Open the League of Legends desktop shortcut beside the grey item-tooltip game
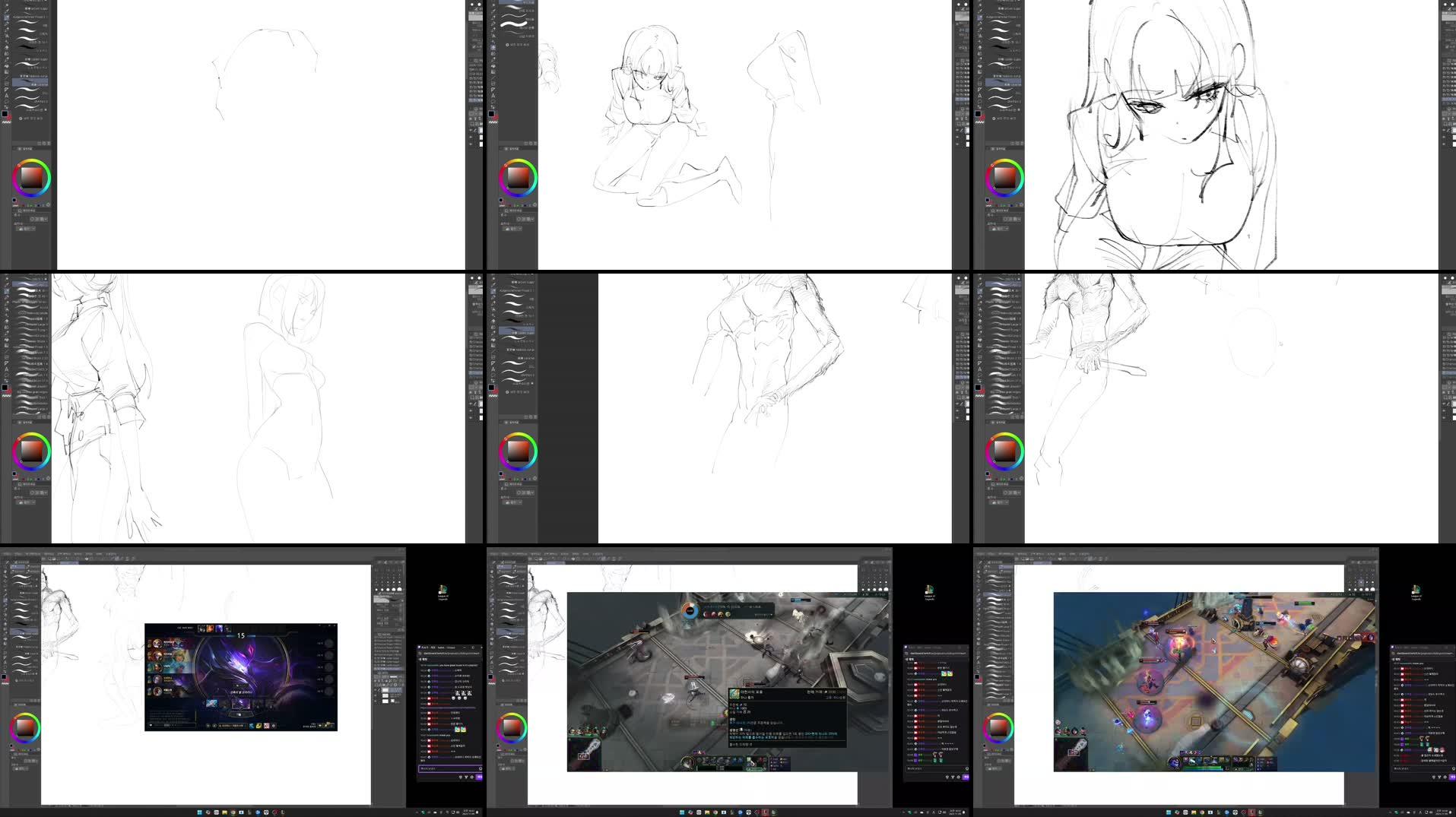 [x=929, y=592]
